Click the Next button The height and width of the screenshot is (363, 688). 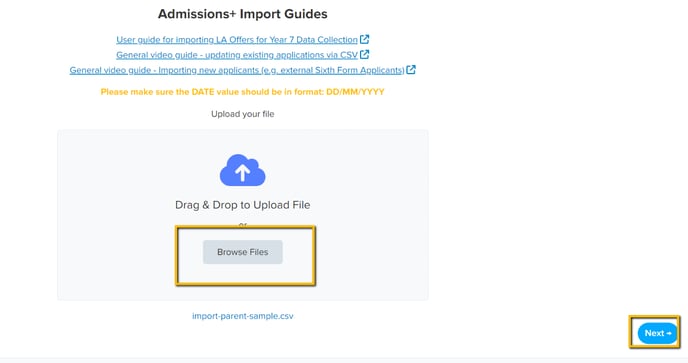point(657,333)
